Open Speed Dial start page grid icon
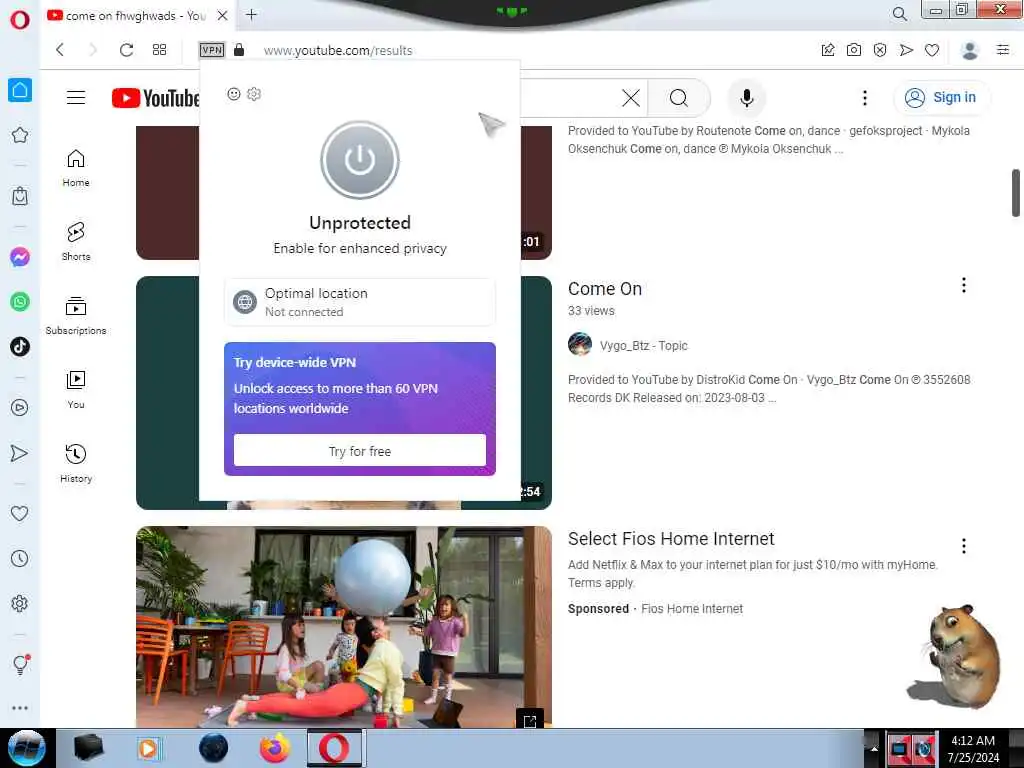This screenshot has height=768, width=1024. coord(159,50)
